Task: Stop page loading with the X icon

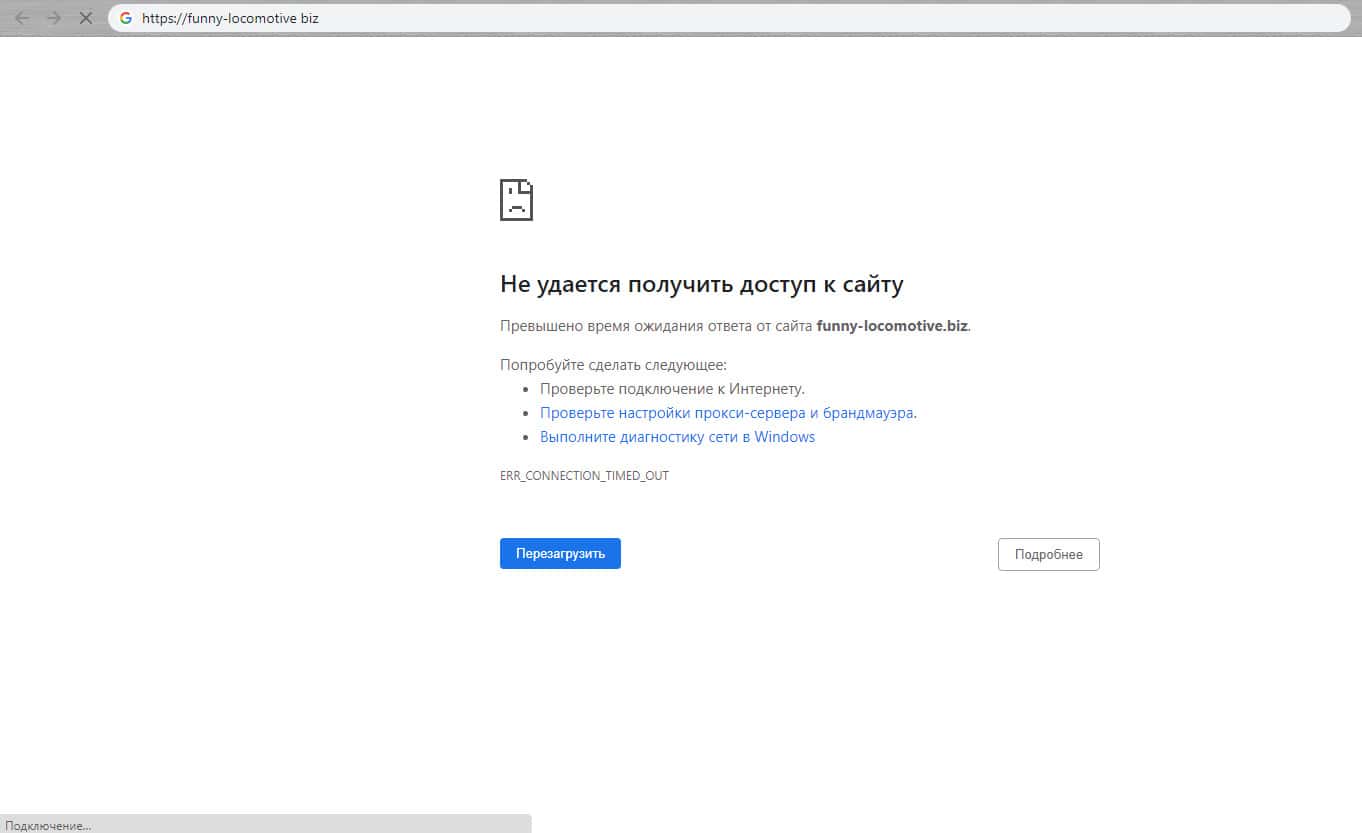Action: 86,18
